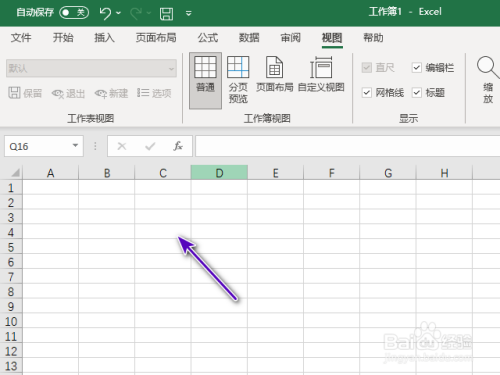Select column H header
Image resolution: width=500 pixels, height=375 pixels.
[444, 173]
